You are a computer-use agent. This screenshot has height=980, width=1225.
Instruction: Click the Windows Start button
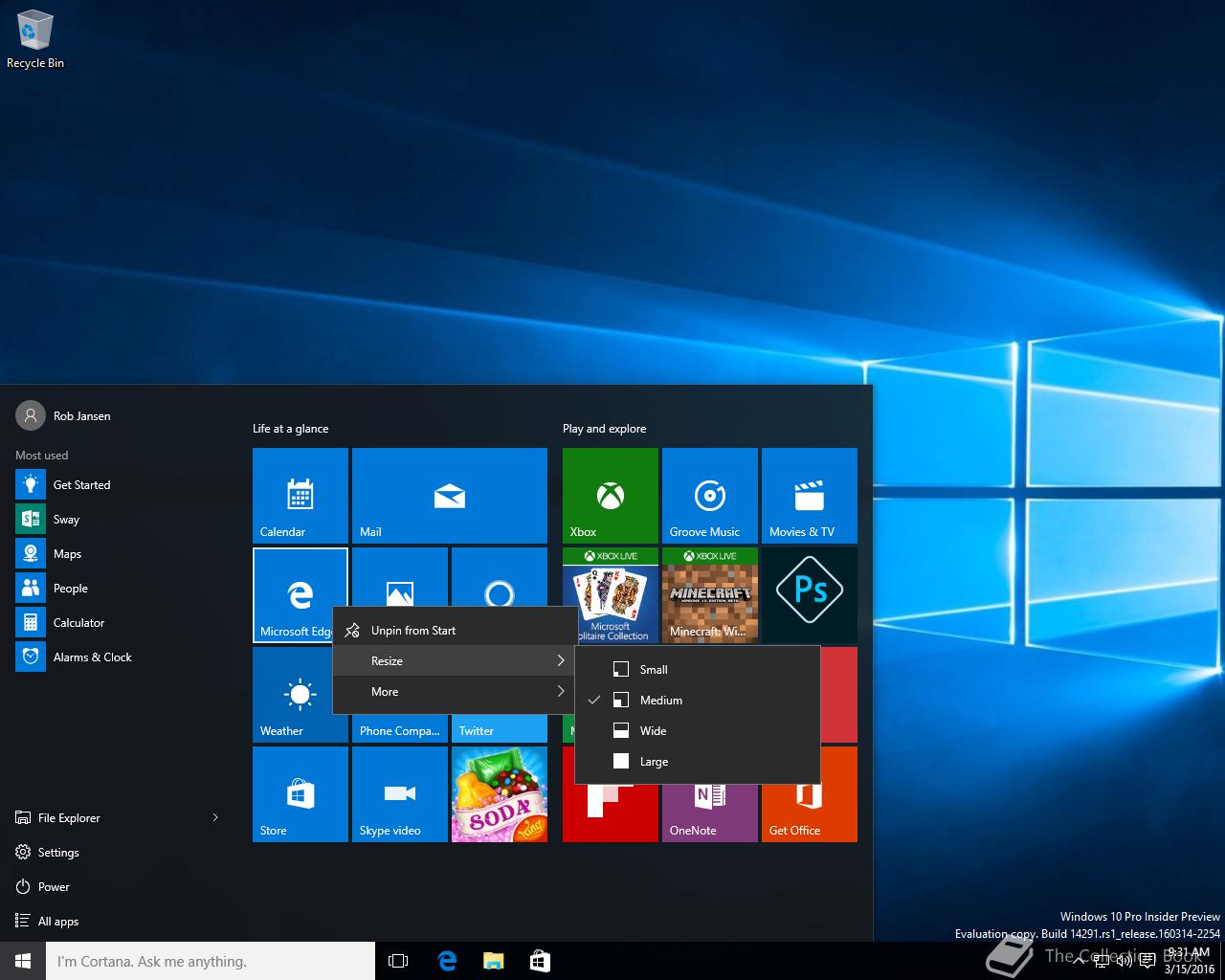click(23, 961)
